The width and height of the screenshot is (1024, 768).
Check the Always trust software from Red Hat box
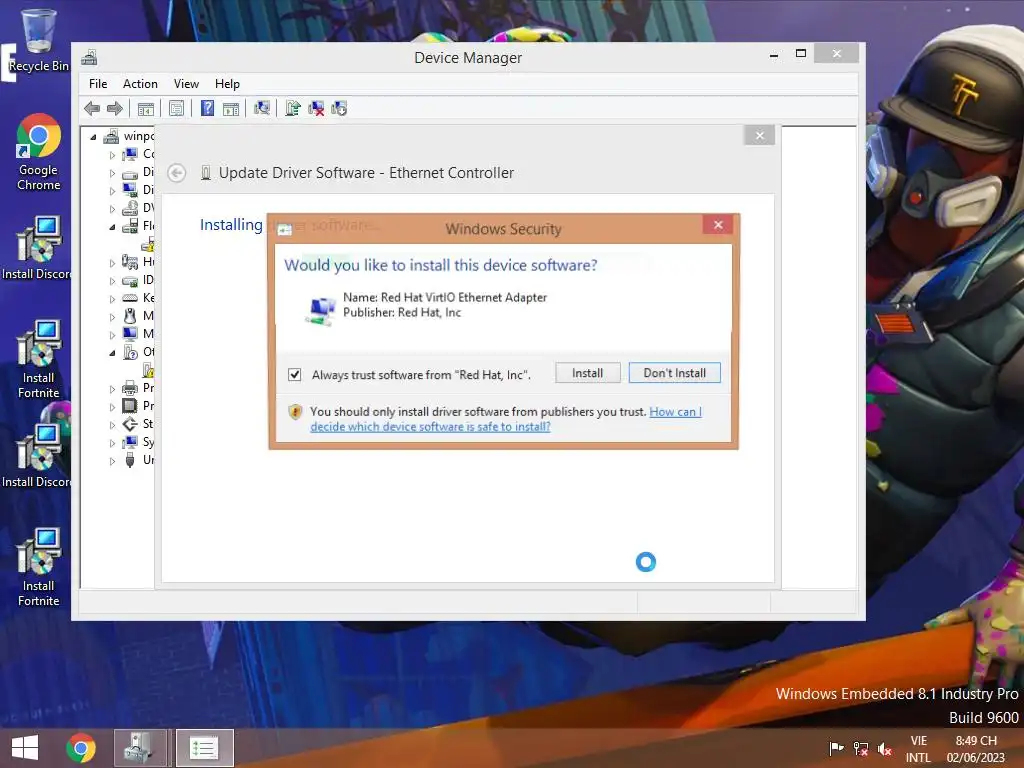(x=295, y=374)
